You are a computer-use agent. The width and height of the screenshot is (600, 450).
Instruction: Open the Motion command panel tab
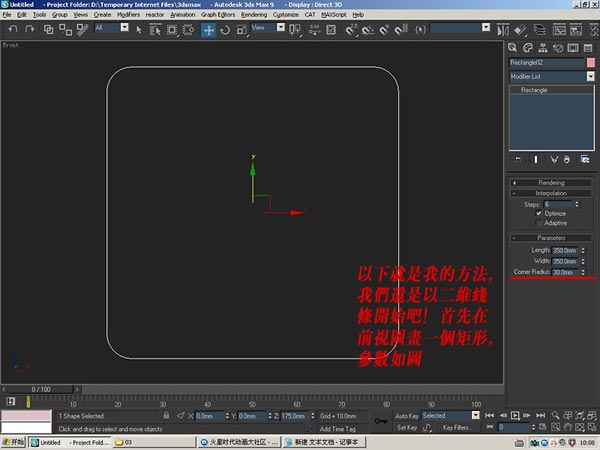(556, 47)
